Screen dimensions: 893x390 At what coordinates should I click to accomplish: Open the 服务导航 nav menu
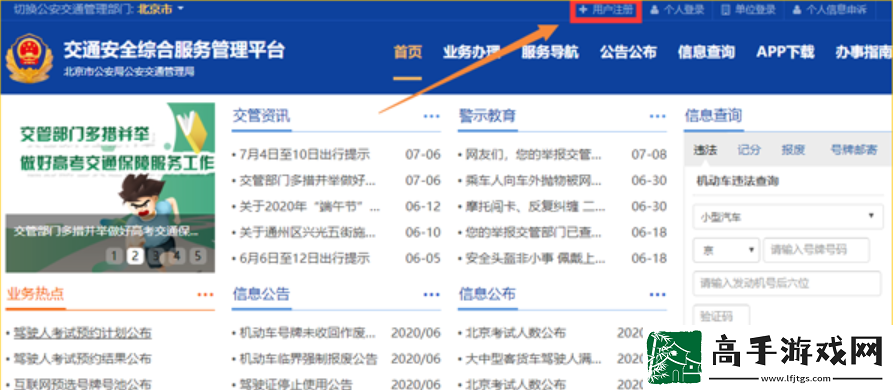[550, 52]
